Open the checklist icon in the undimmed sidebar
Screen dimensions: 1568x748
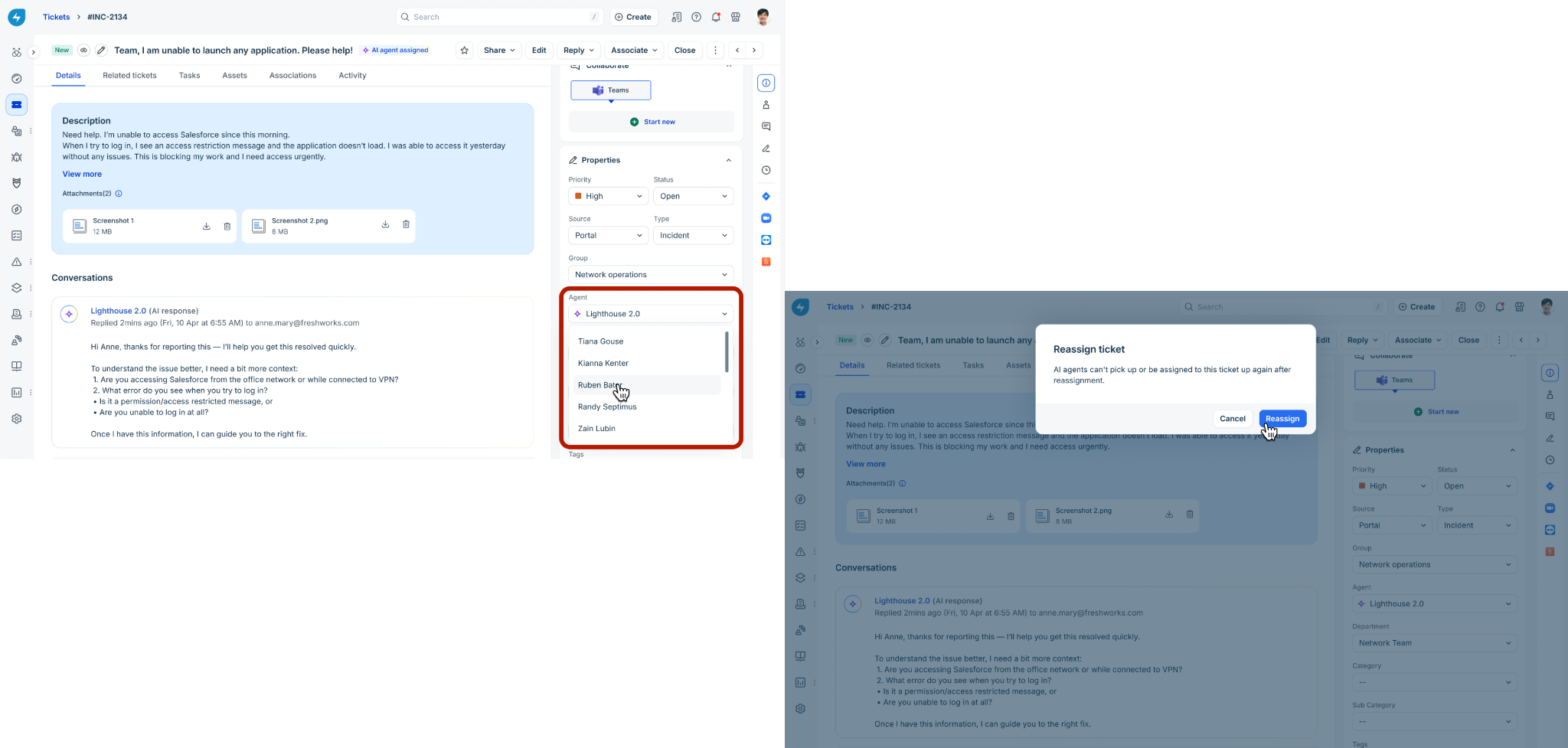pyautogui.click(x=16, y=236)
